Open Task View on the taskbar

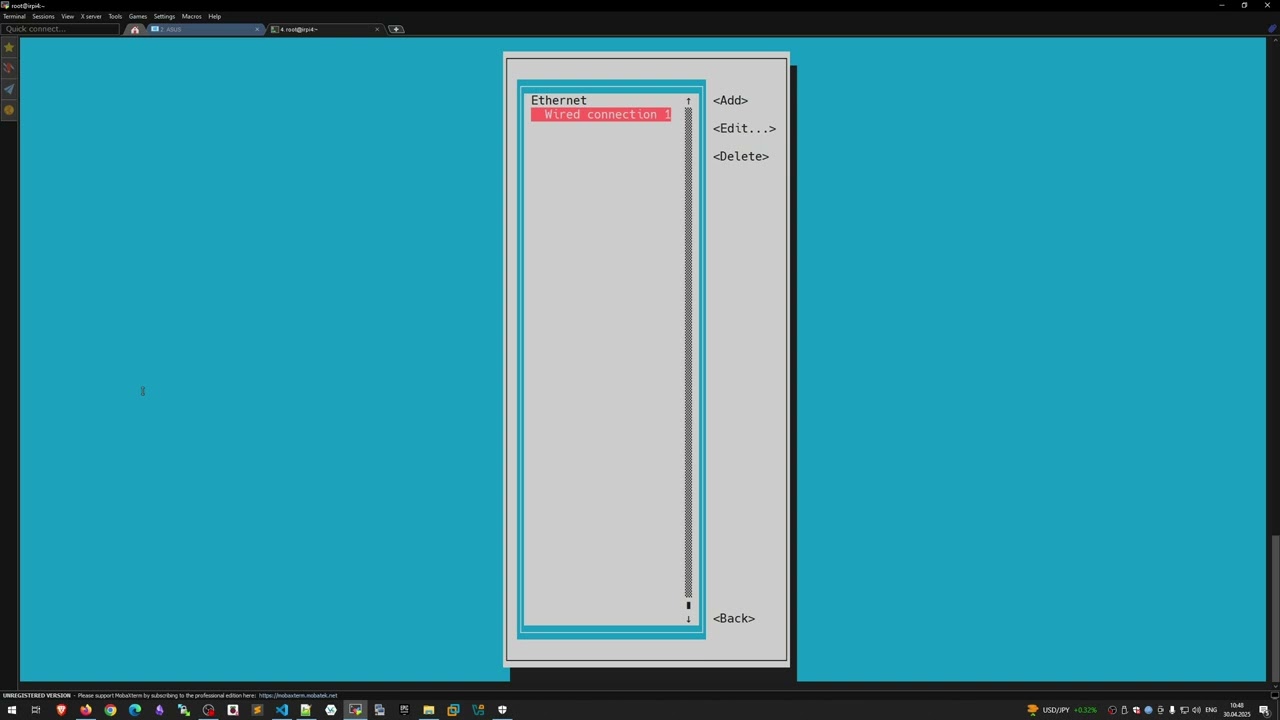[x=35, y=710]
